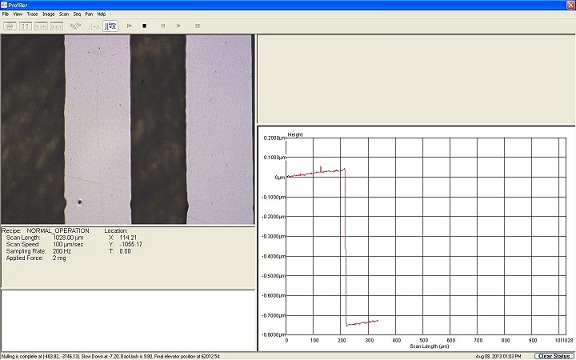Open the Image menu

(48, 14)
